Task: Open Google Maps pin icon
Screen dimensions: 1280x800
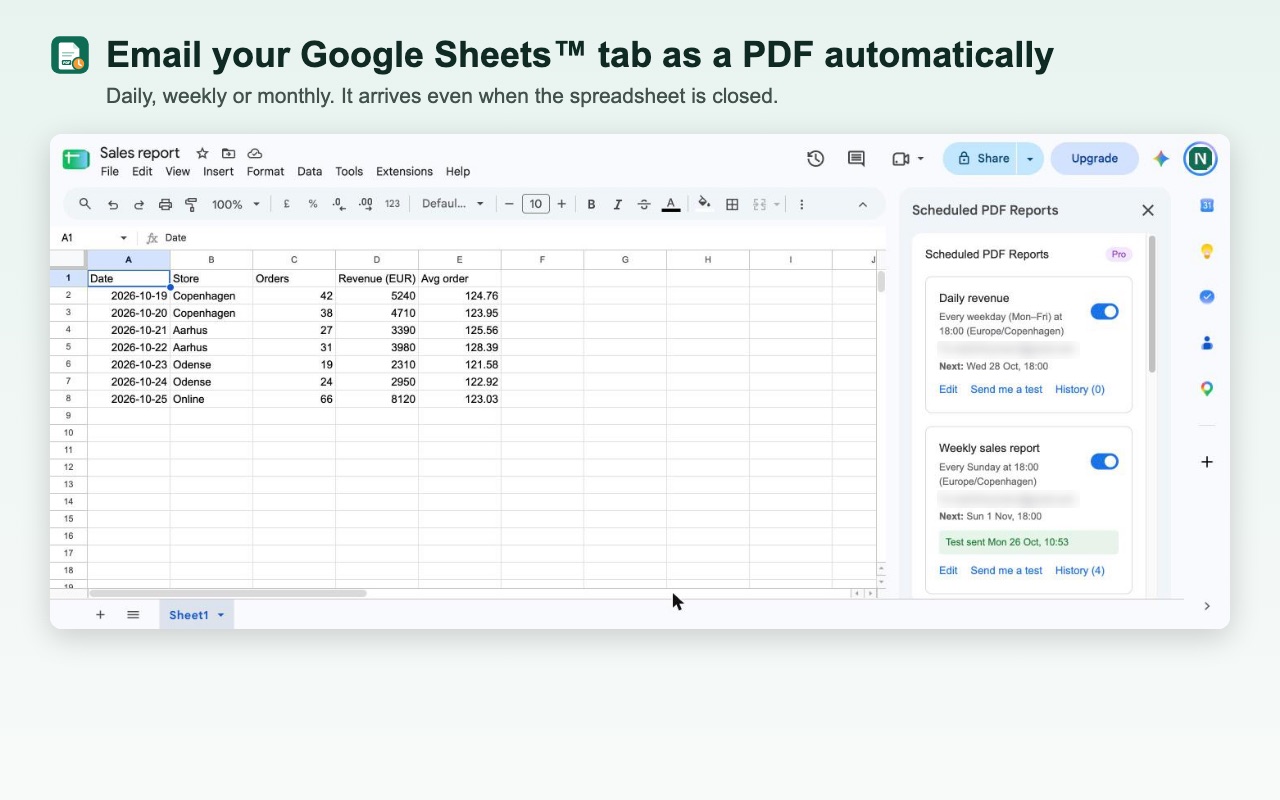Action: [1207, 389]
